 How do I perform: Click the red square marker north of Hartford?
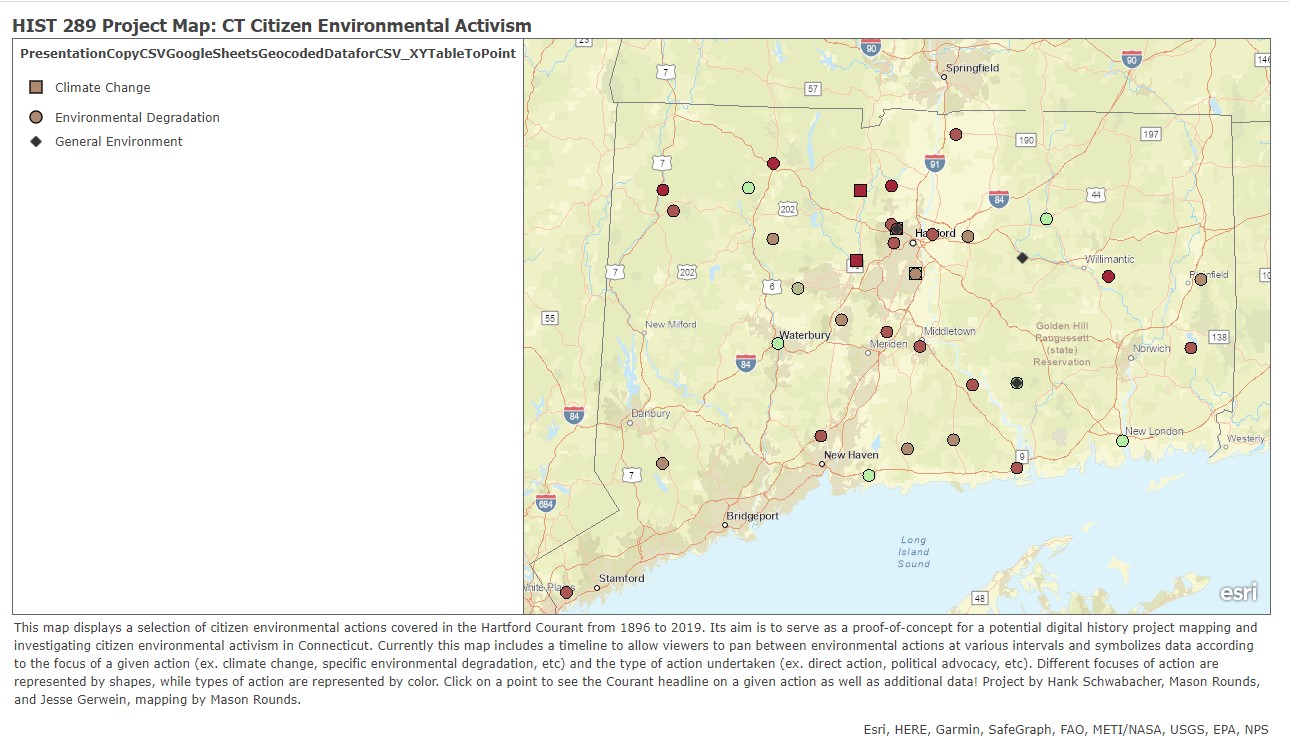pyautogui.click(x=860, y=190)
